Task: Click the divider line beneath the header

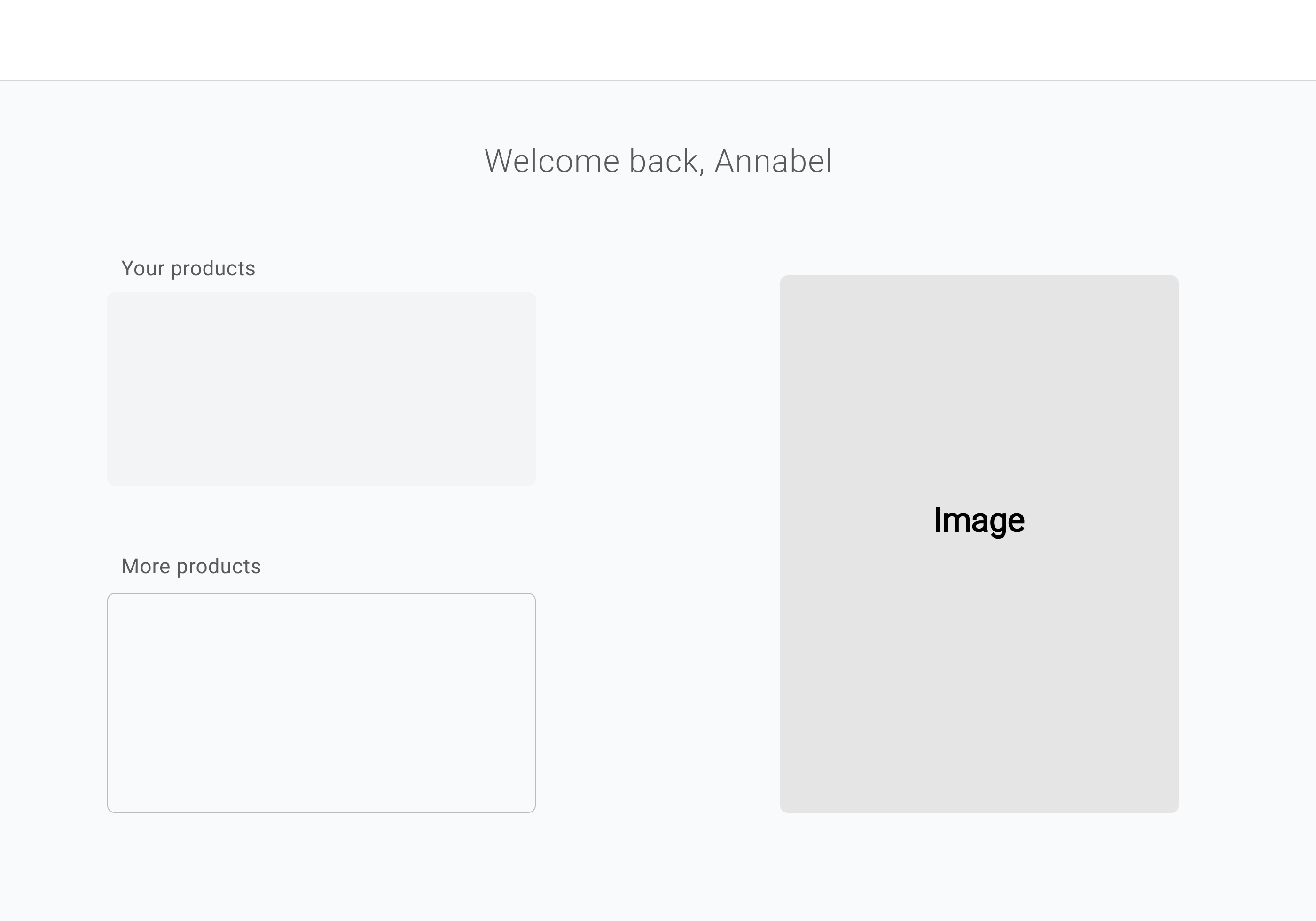Action: [658, 81]
